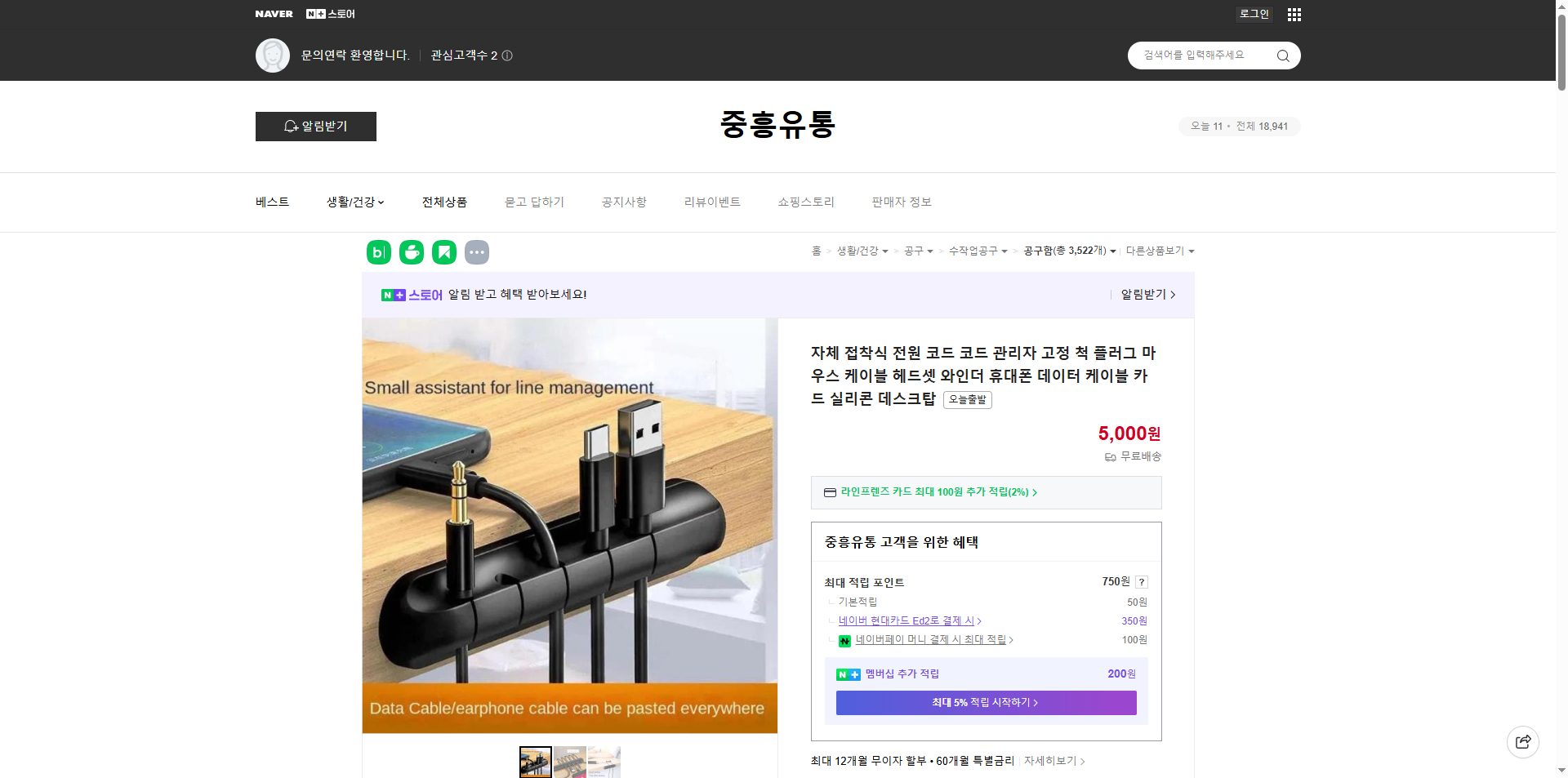The image size is (1568, 778).
Task: Open the 다른상품보기 dropdown
Action: 1160,251
